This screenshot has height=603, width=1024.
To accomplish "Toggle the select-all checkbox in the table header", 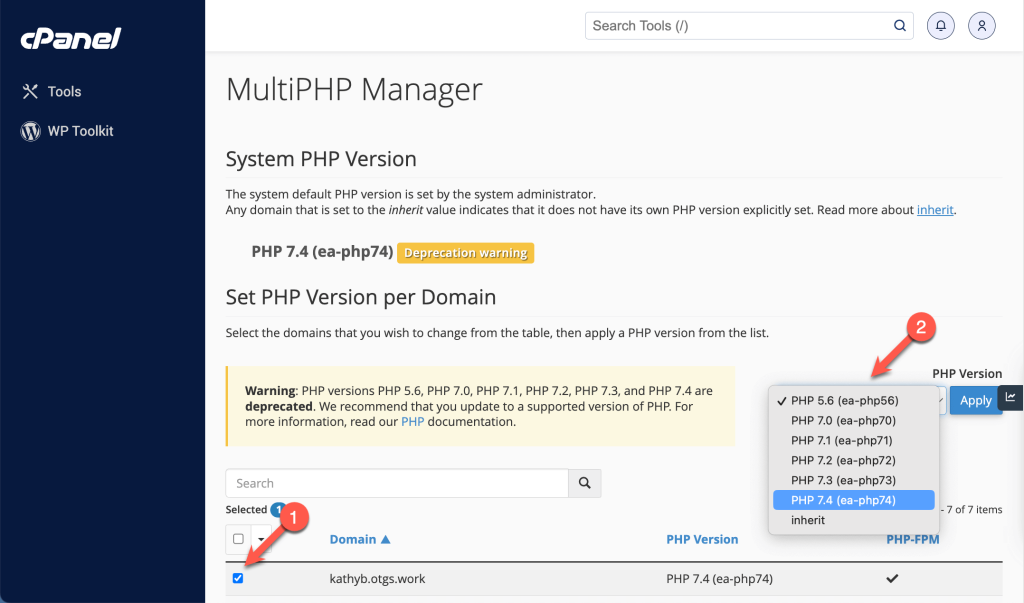I will pyautogui.click(x=237, y=539).
